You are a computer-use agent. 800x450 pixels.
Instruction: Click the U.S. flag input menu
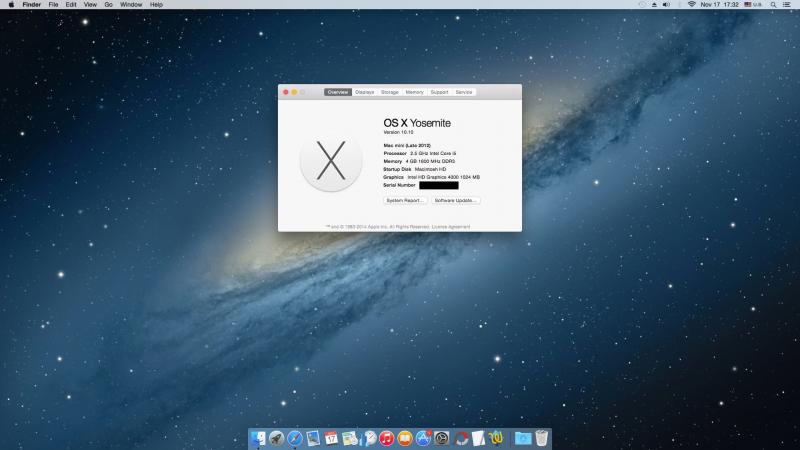[753, 5]
